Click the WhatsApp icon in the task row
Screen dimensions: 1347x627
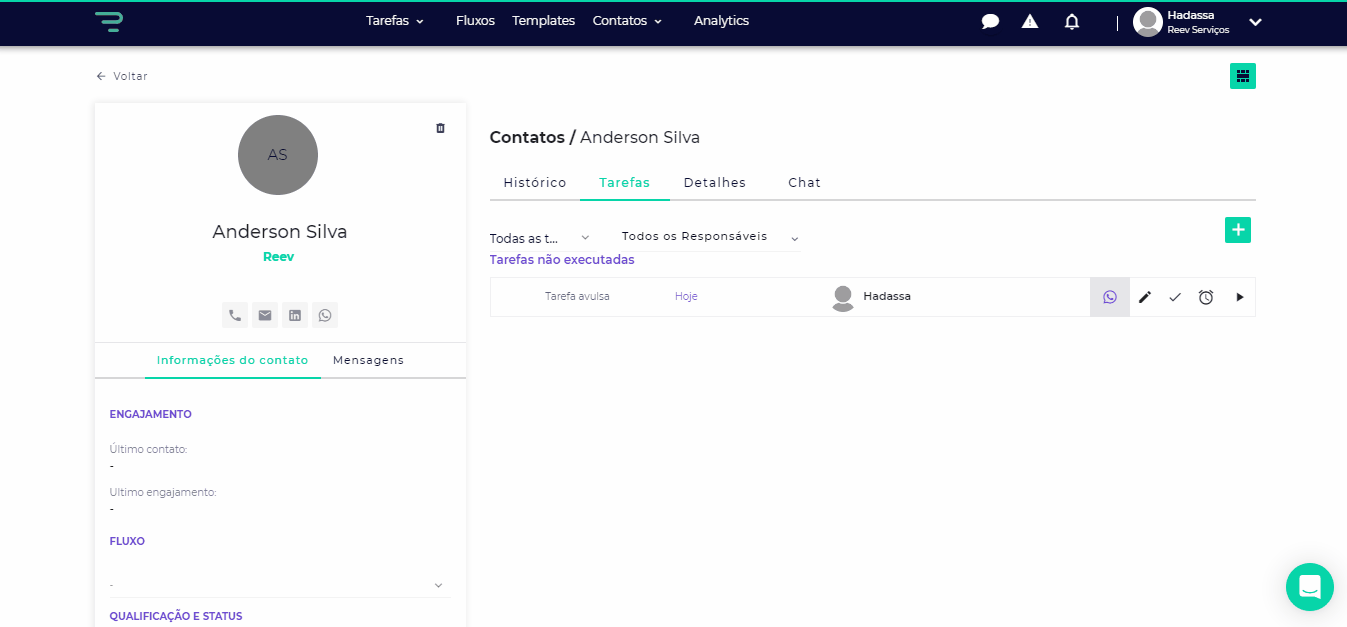(1110, 297)
